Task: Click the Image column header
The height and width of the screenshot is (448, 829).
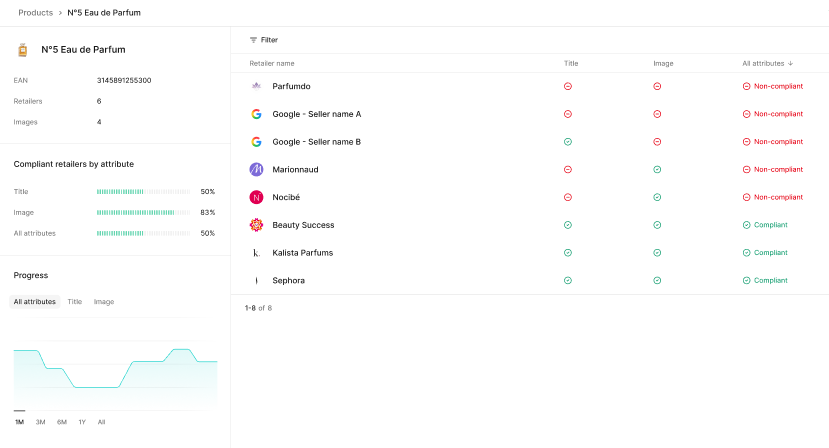Action: pyautogui.click(x=663, y=63)
